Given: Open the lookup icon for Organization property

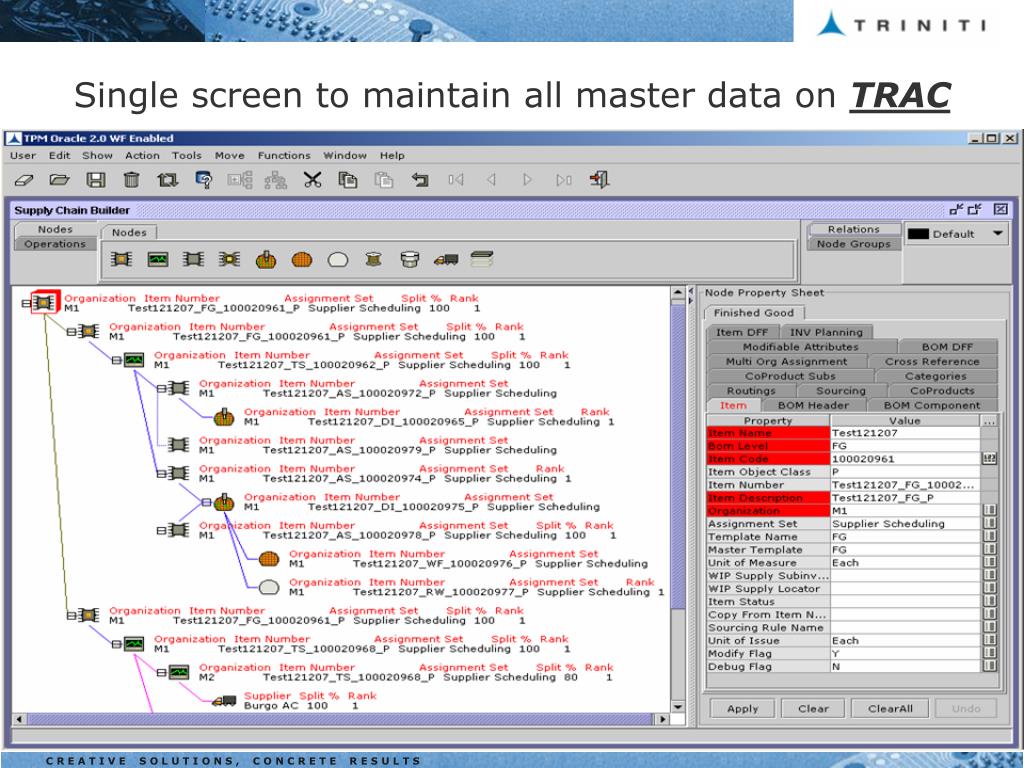Looking at the screenshot, I should [990, 511].
